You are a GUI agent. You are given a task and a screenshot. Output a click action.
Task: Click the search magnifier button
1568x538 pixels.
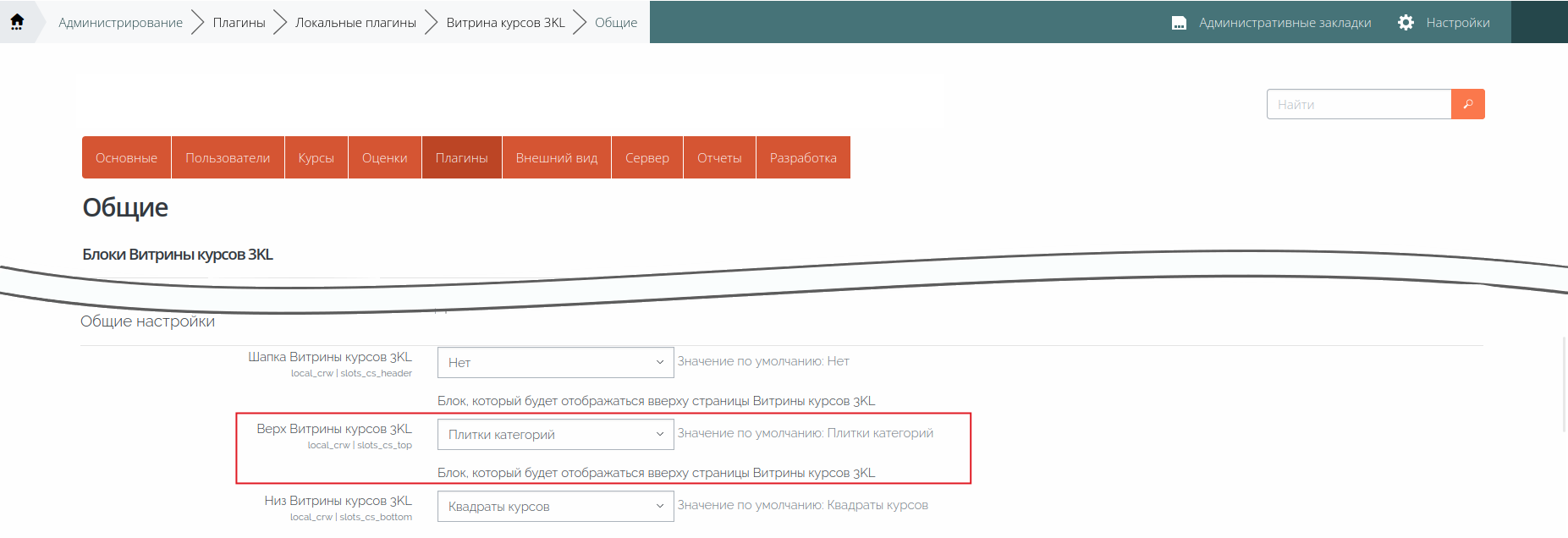pos(1467,104)
